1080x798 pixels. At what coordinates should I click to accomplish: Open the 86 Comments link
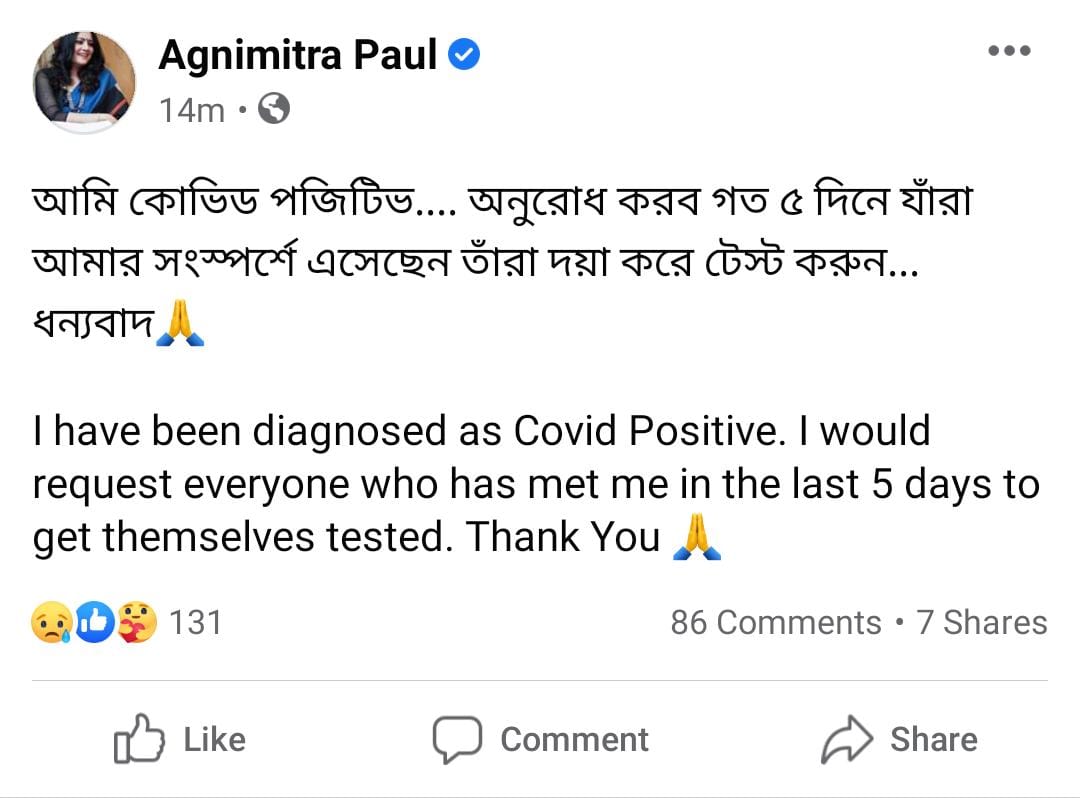coord(776,622)
